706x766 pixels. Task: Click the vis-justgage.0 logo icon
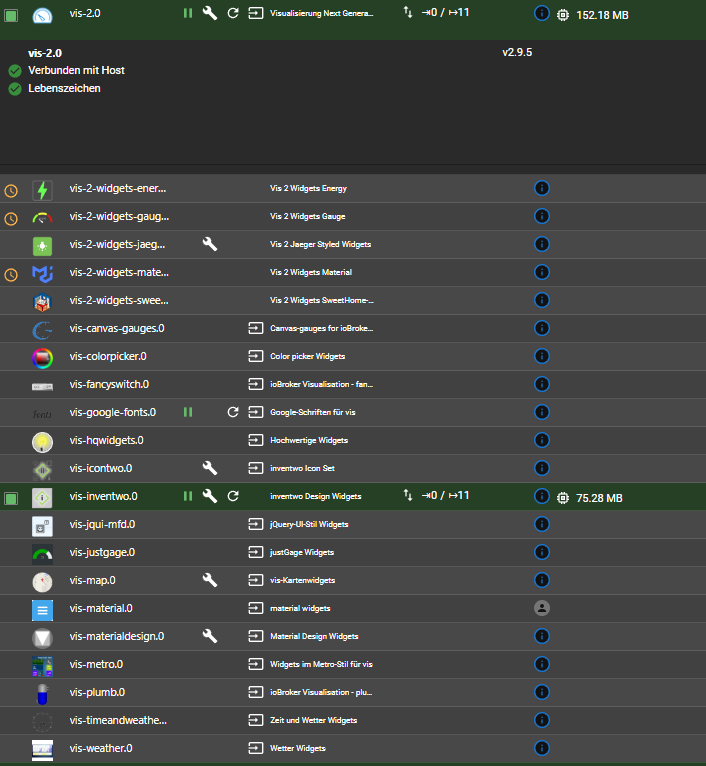42,554
